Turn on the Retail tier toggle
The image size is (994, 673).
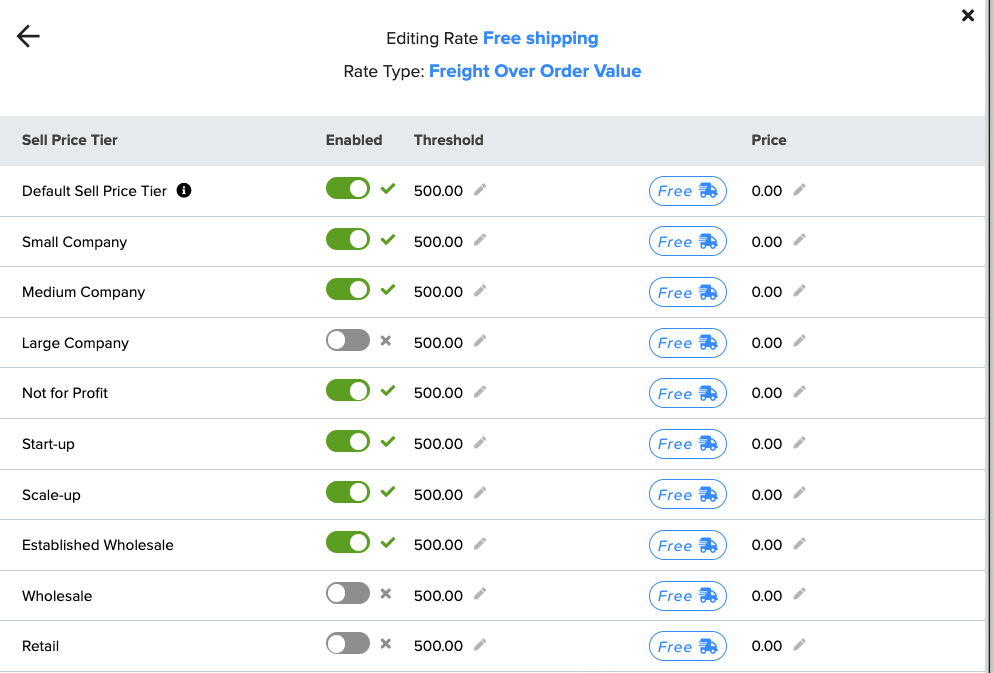click(x=348, y=644)
